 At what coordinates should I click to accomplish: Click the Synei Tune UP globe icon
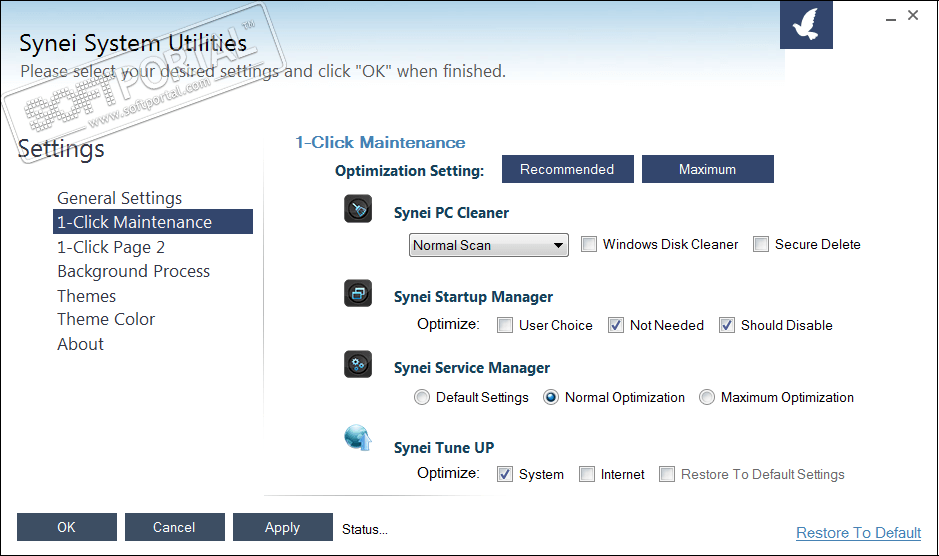(x=358, y=438)
